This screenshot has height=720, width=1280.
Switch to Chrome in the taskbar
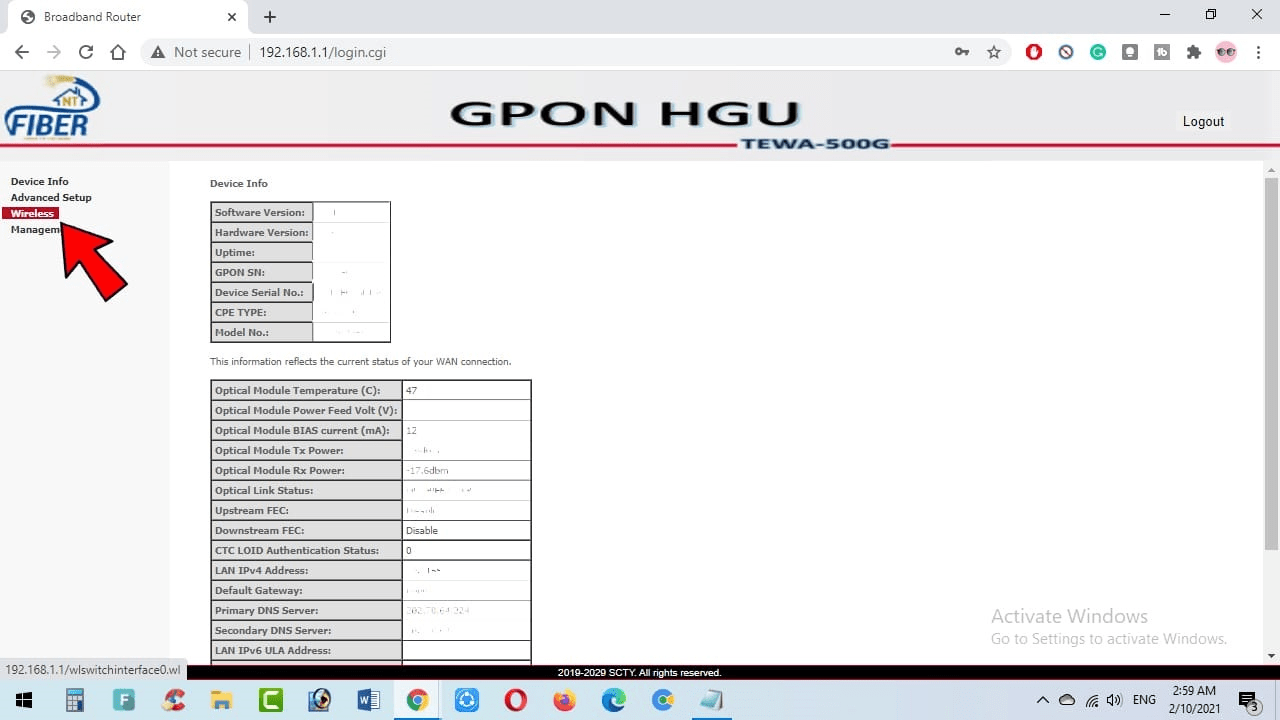[x=418, y=700]
